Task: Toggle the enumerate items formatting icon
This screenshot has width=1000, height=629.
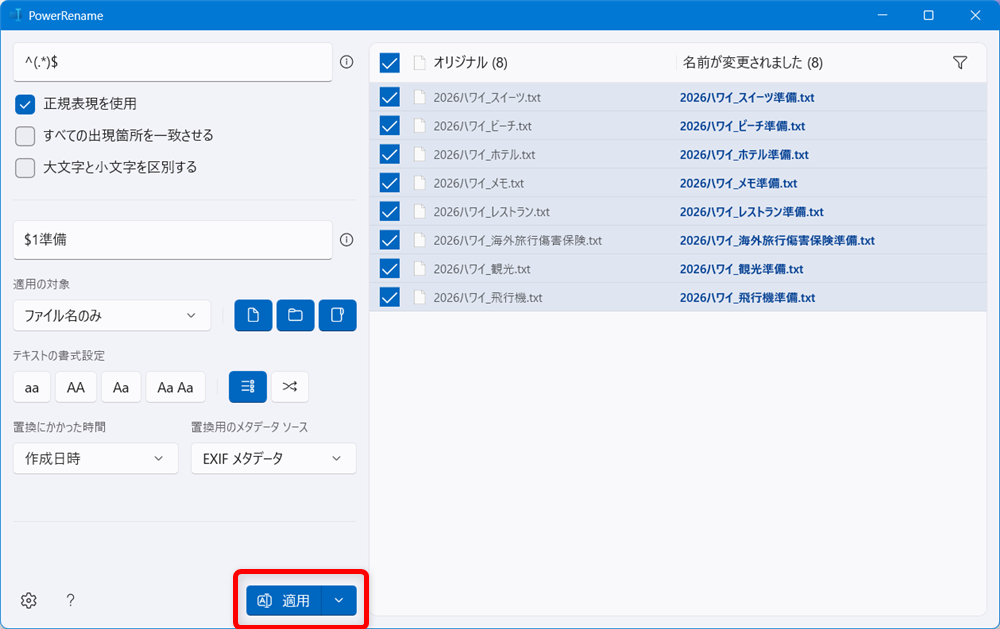Action: click(247, 387)
